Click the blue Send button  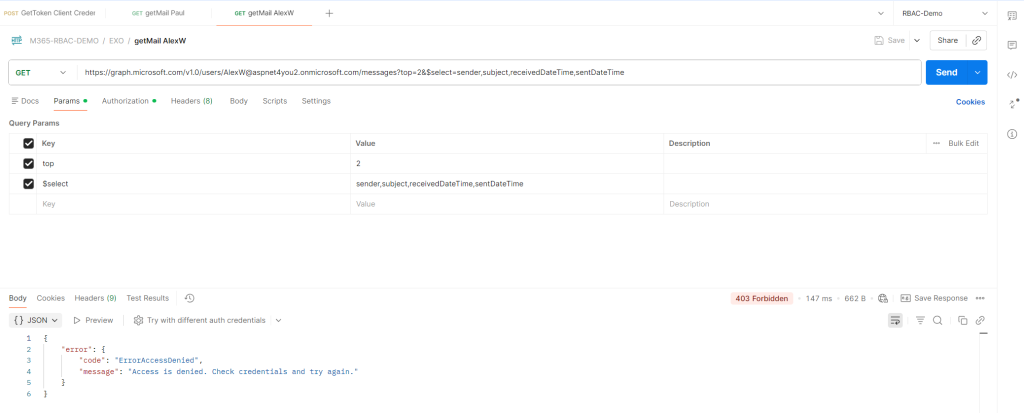[x=946, y=73]
